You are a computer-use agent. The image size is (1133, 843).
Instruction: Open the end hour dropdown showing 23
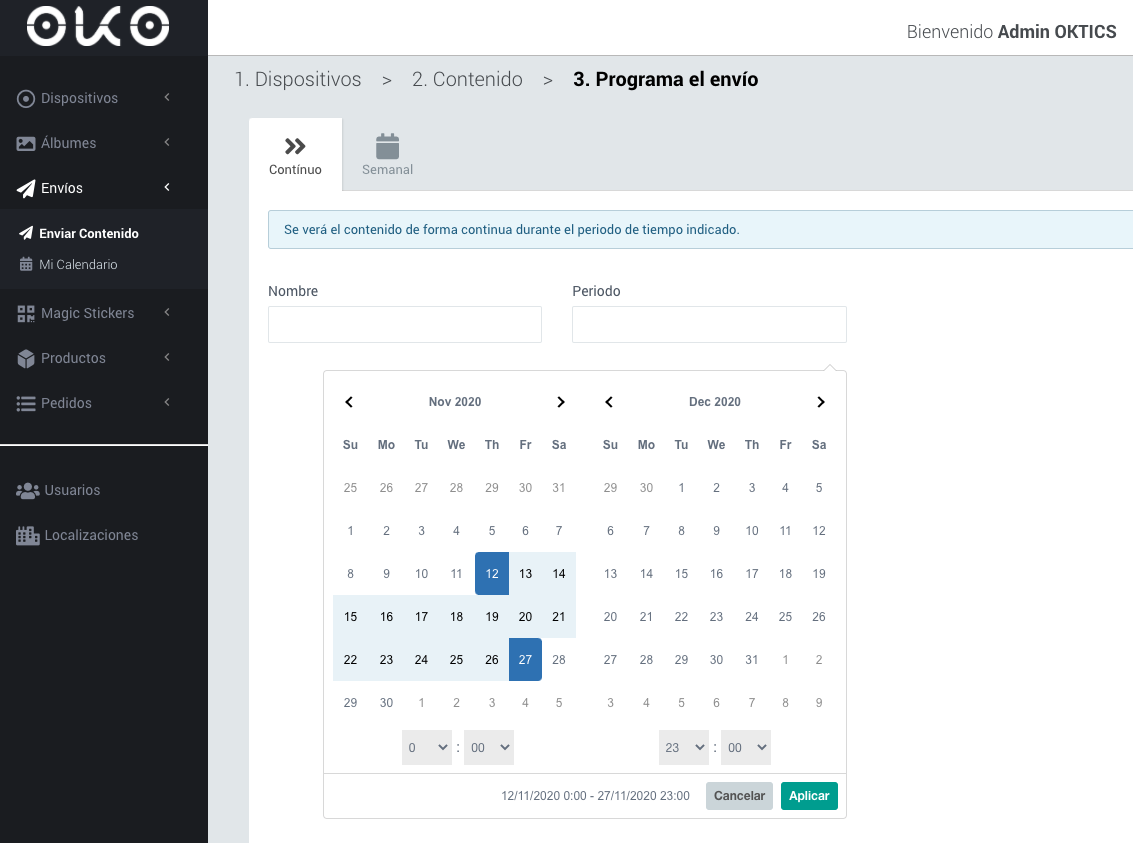tap(684, 748)
